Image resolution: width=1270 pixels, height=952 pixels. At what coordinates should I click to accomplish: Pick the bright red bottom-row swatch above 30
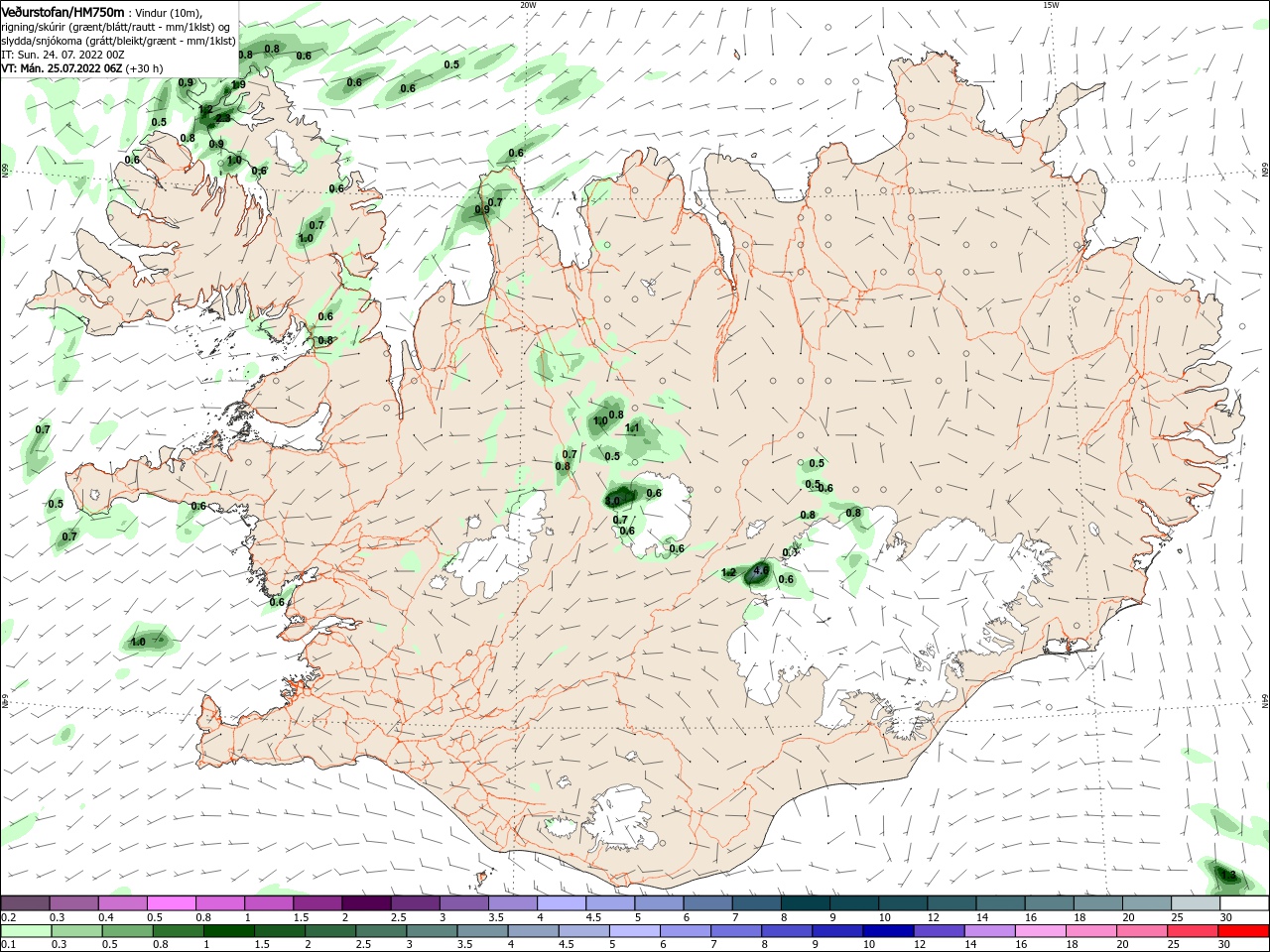[x=1244, y=930]
